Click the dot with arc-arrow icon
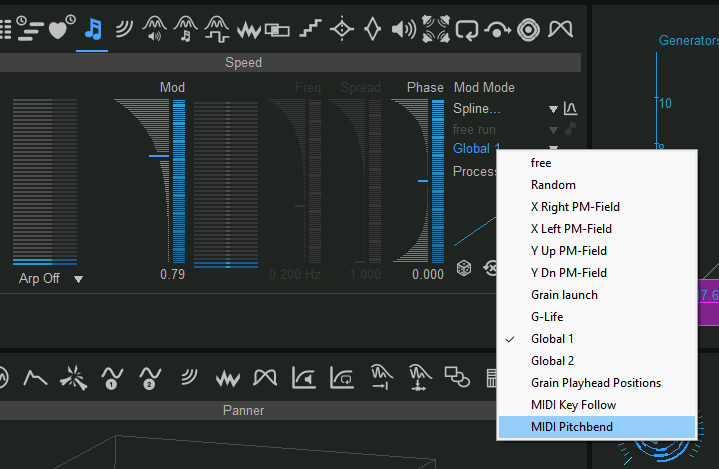 coord(498,30)
